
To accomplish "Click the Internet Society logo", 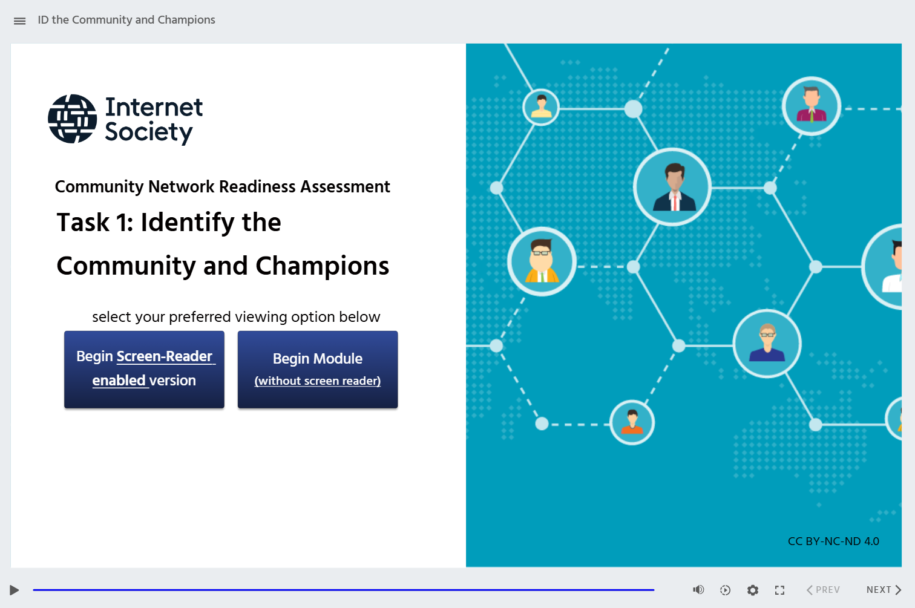I will pyautogui.click(x=124, y=118).
